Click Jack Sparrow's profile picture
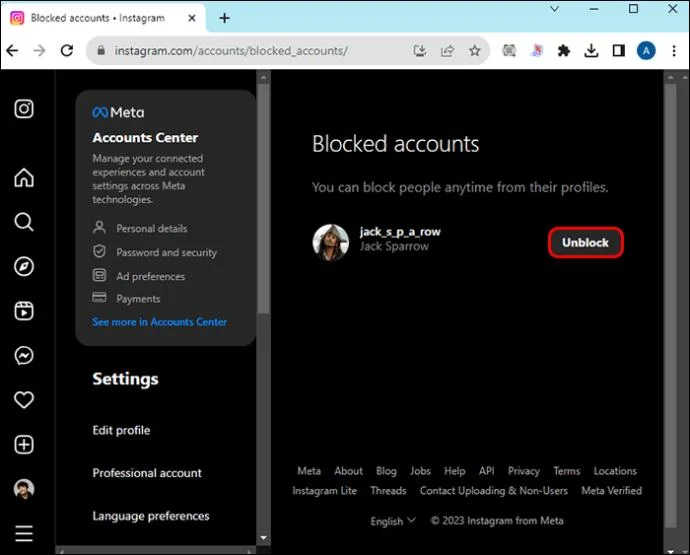Image resolution: width=690 pixels, height=555 pixels. click(330, 240)
